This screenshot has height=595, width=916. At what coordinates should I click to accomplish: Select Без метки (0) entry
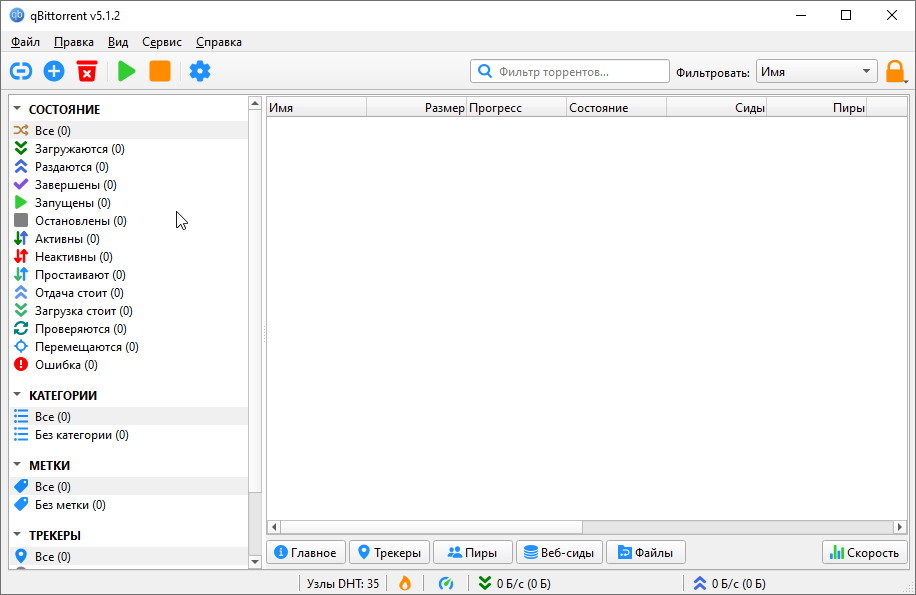coord(129,505)
